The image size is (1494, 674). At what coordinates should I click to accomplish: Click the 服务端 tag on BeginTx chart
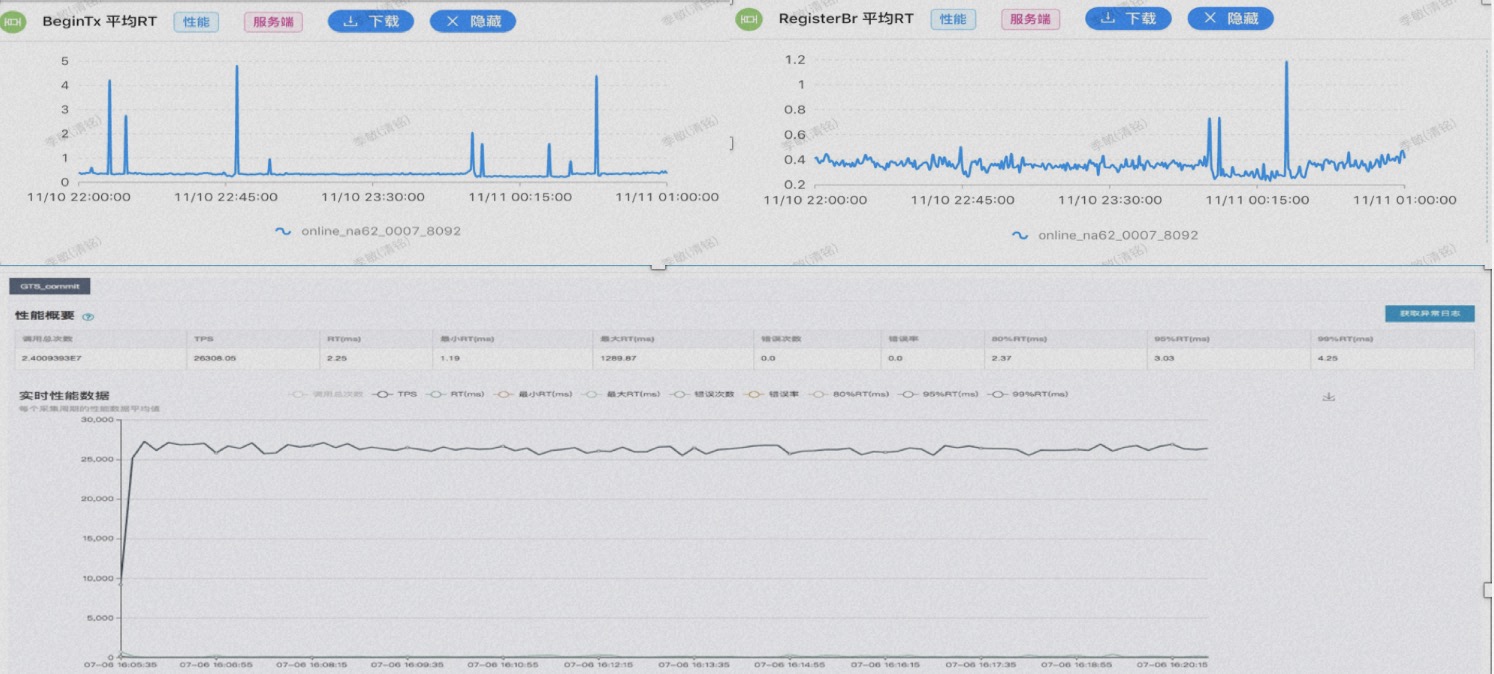(273, 21)
